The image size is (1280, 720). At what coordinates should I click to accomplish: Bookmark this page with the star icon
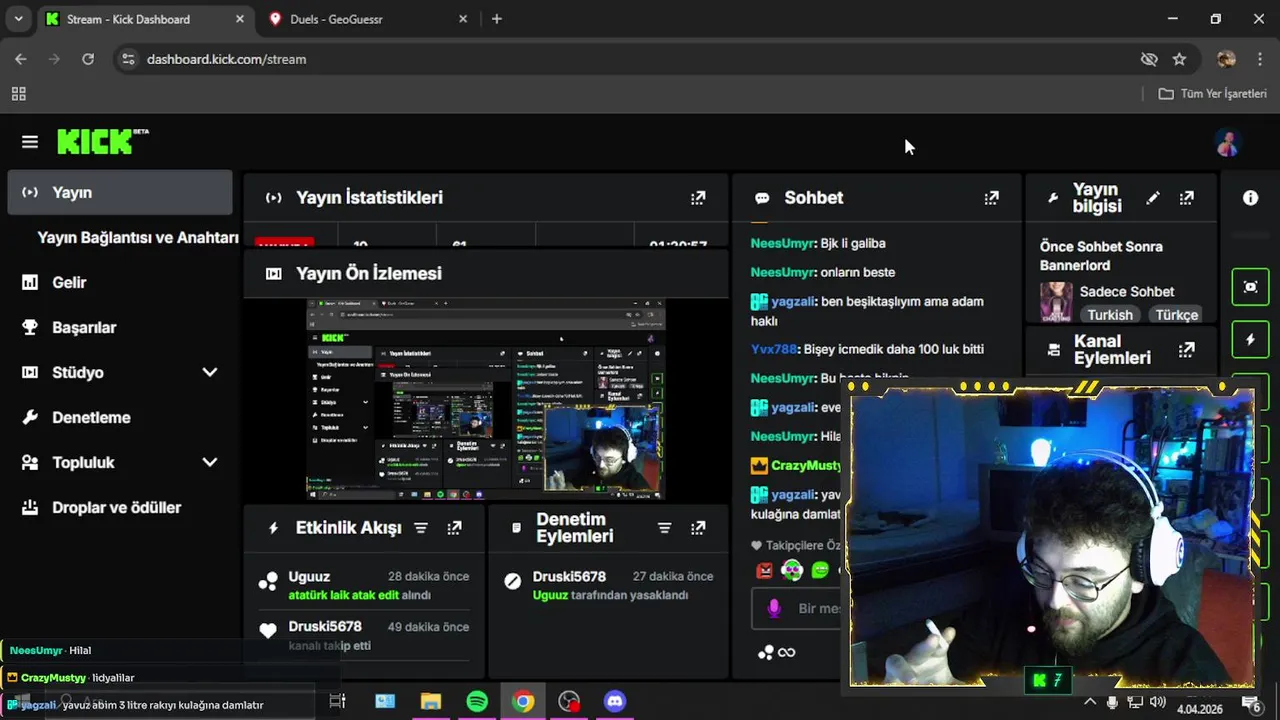(x=1179, y=59)
